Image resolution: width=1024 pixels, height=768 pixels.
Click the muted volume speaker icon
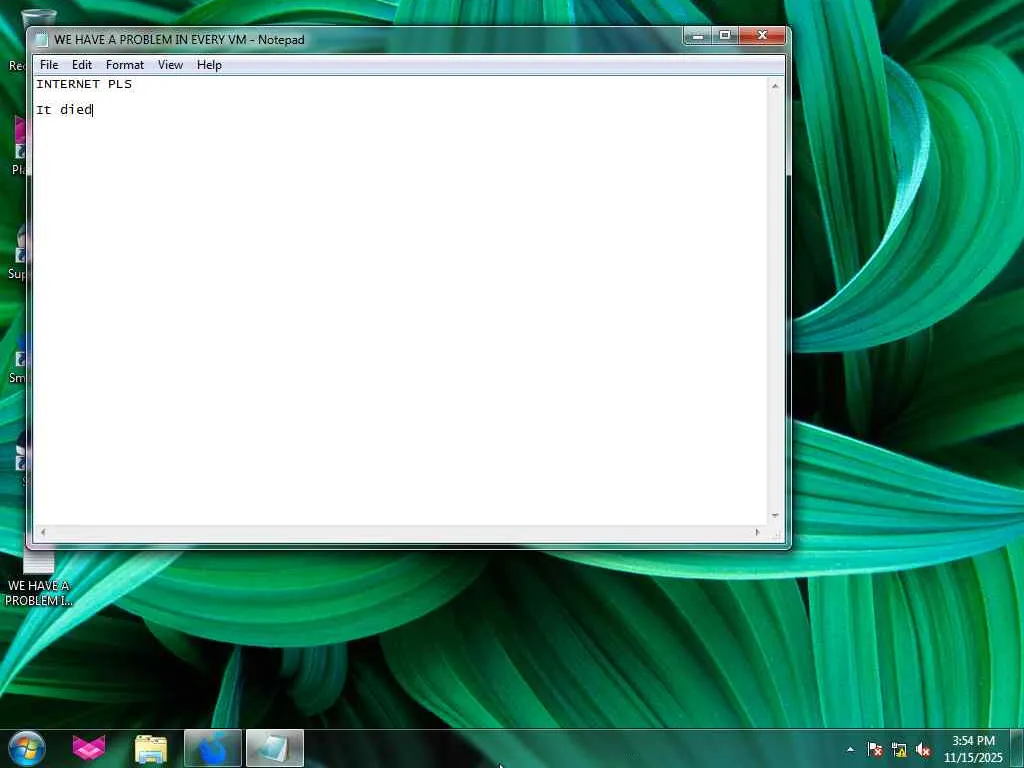point(923,750)
